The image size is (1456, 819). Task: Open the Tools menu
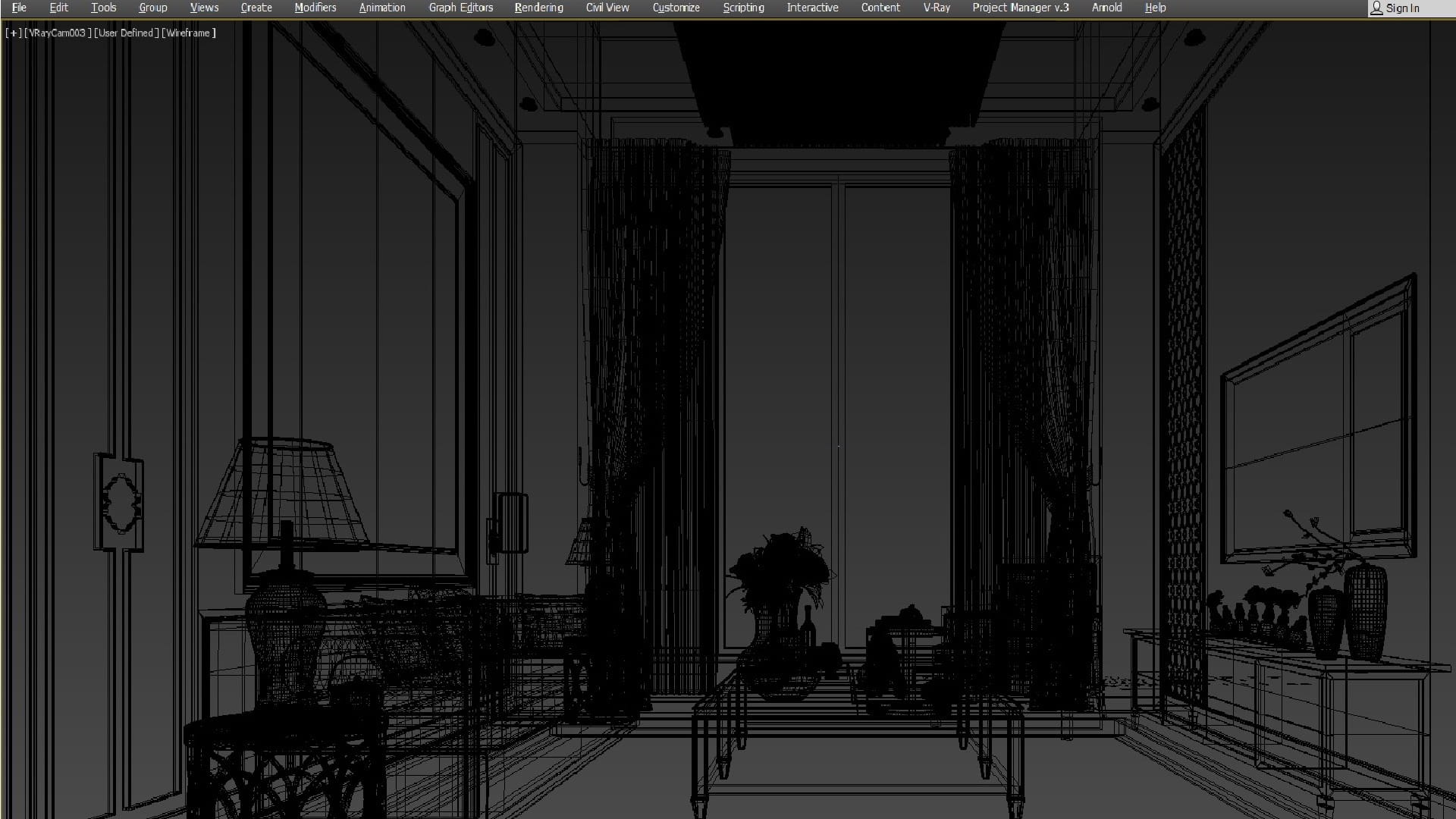pyautogui.click(x=103, y=8)
